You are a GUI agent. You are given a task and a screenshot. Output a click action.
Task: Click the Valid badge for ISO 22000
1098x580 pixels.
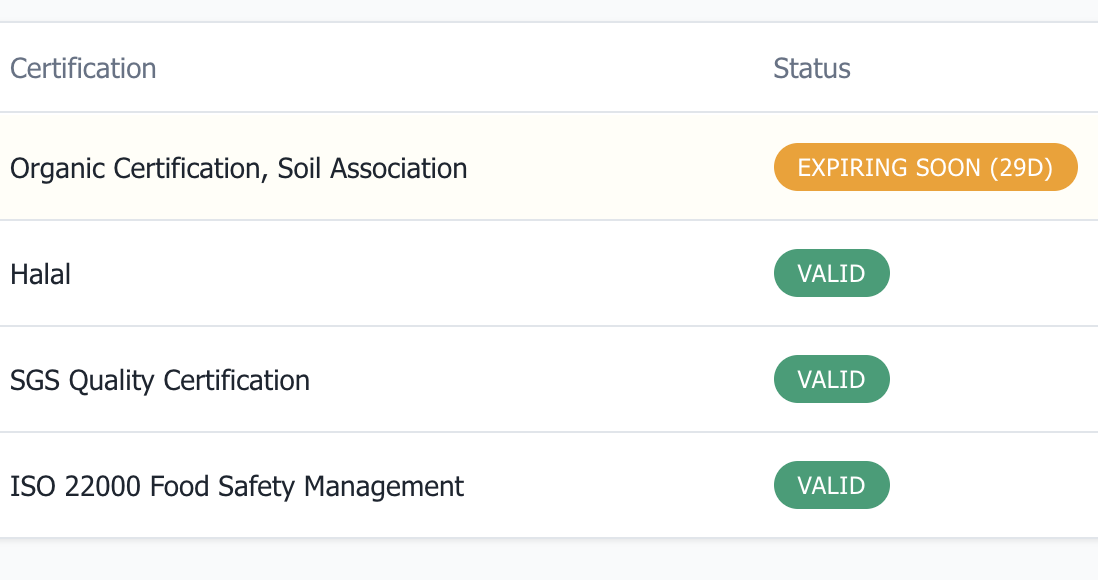click(831, 485)
